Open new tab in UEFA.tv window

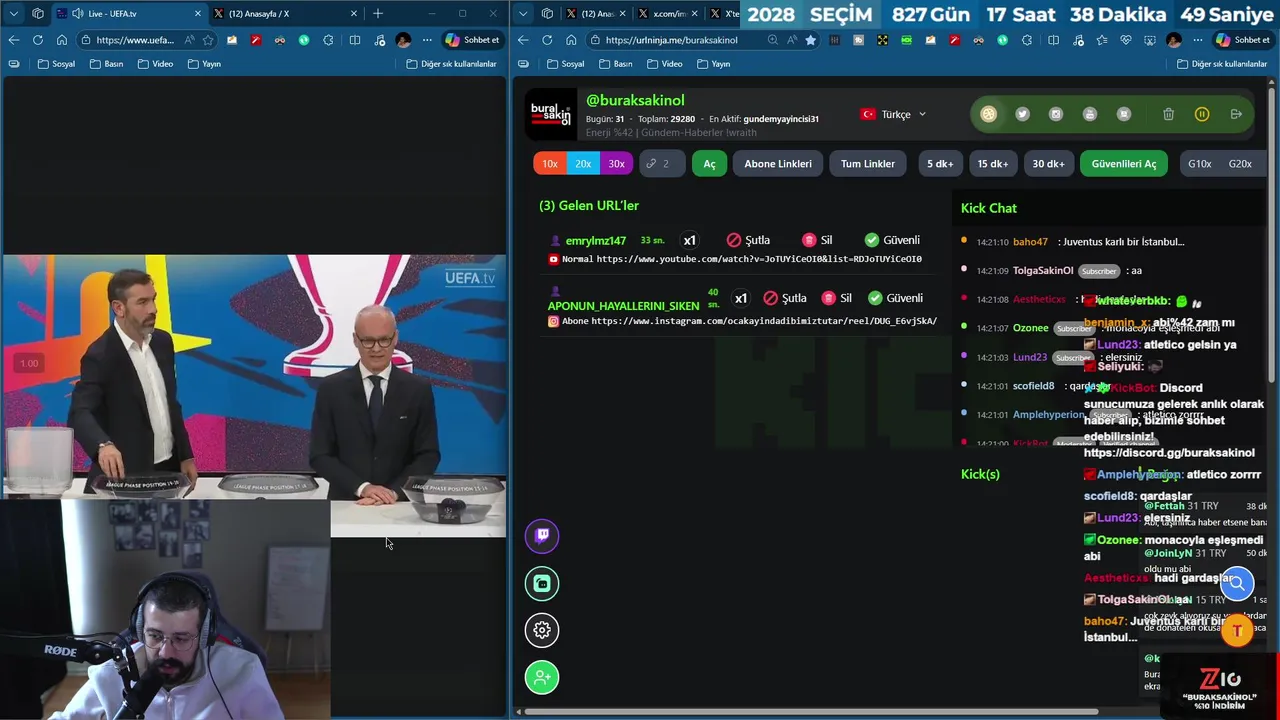point(378,14)
